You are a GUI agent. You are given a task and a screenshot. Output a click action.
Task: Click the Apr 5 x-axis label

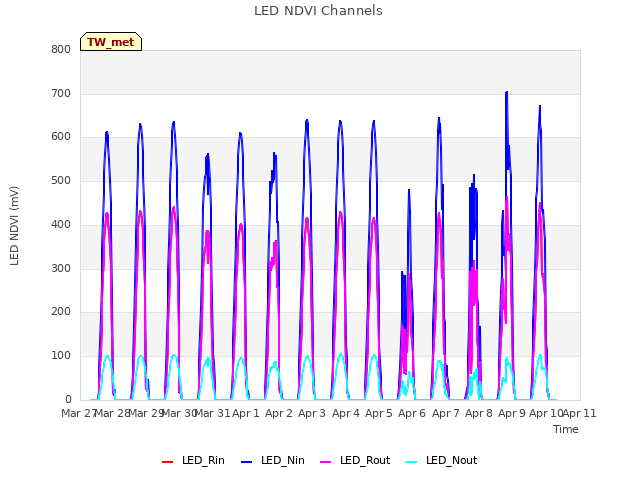pyautogui.click(x=379, y=413)
